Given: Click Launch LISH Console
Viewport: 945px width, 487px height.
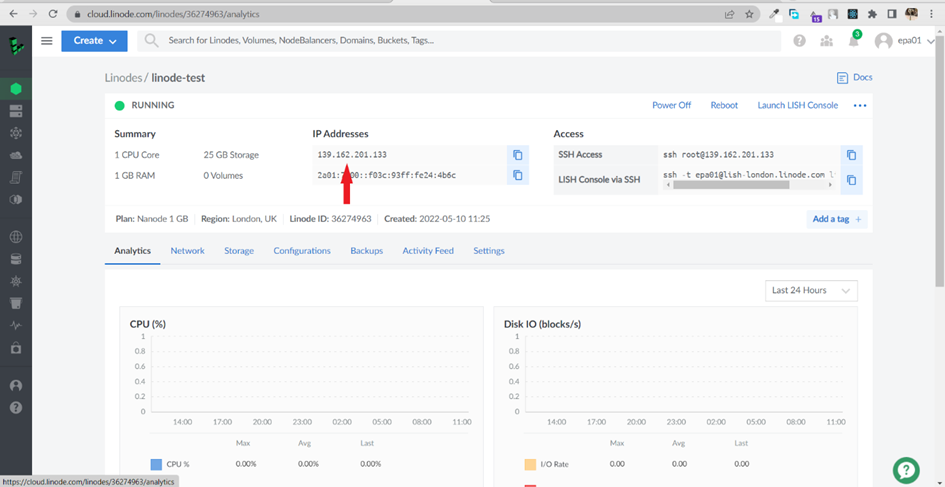Looking at the screenshot, I should pyautogui.click(x=797, y=105).
